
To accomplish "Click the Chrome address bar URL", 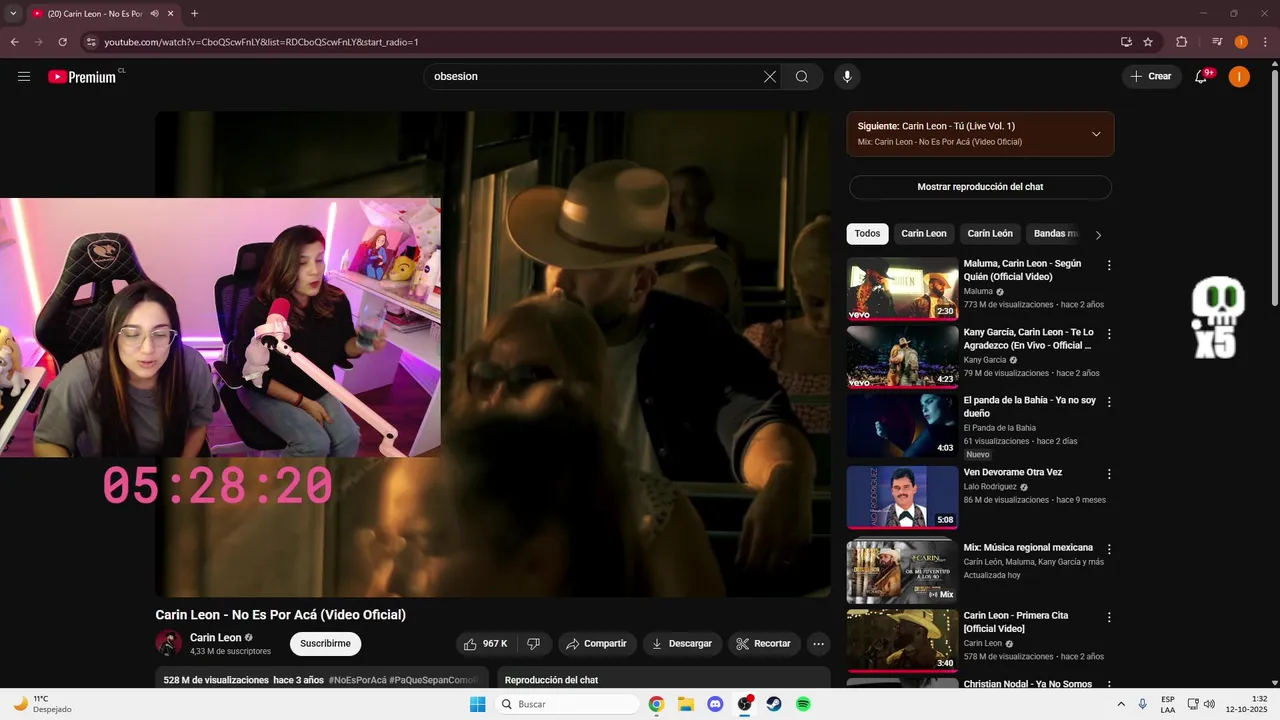I will tap(261, 42).
